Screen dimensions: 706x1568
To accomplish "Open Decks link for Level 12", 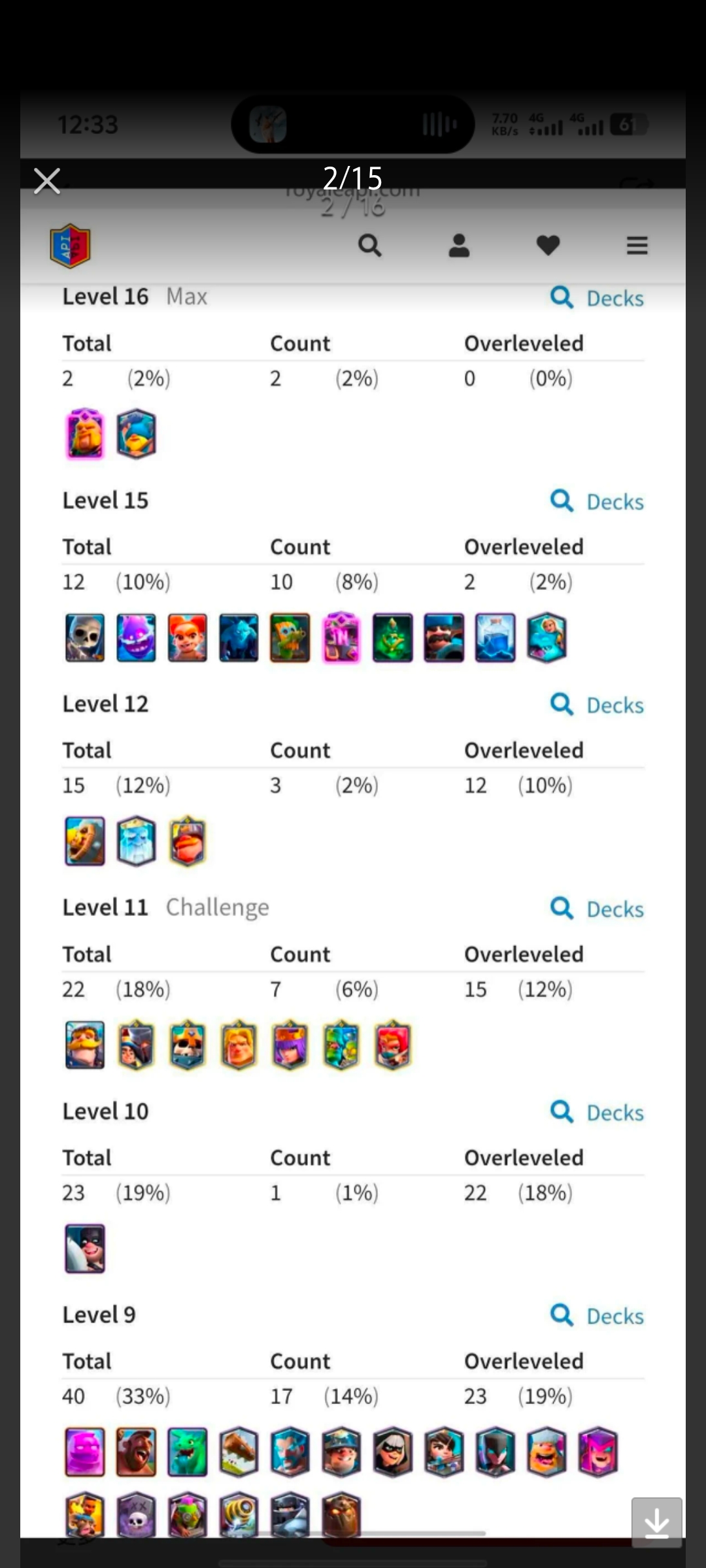I will click(597, 705).
